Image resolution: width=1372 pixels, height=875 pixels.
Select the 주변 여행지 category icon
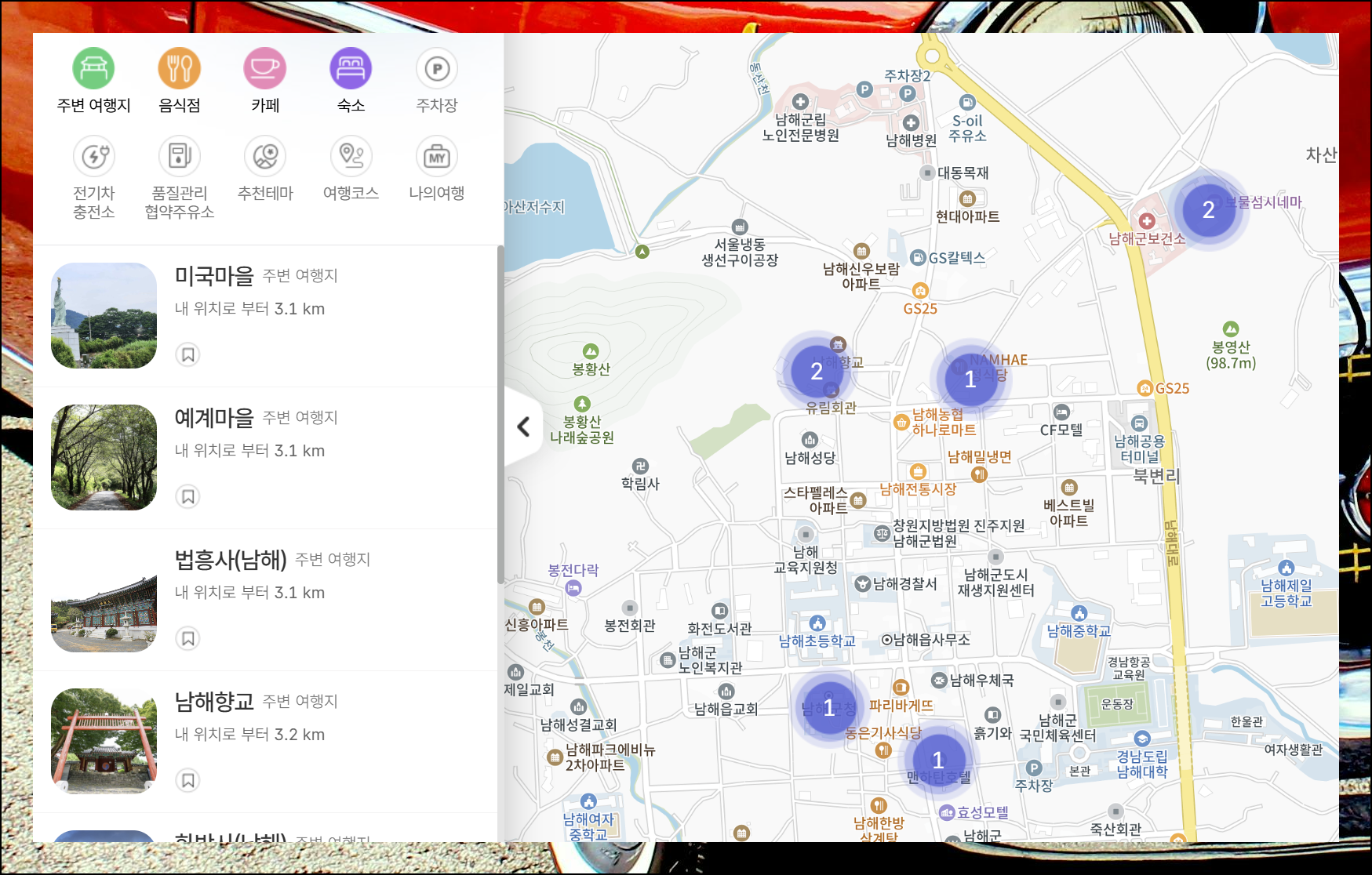(93, 68)
